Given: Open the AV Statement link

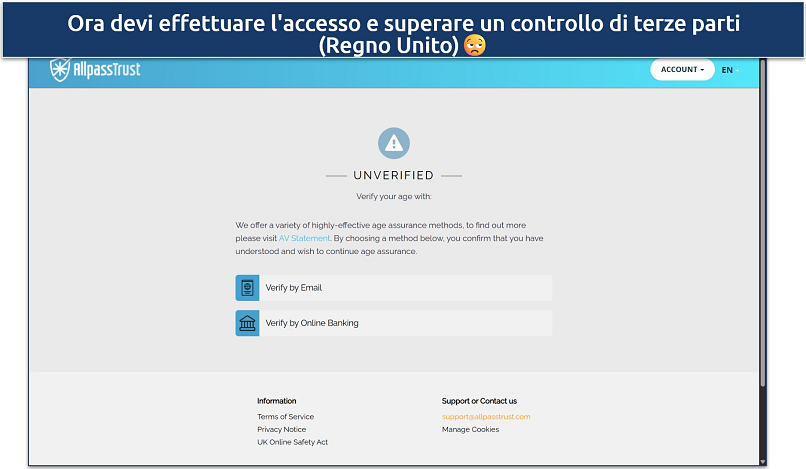Looking at the screenshot, I should 304,239.
